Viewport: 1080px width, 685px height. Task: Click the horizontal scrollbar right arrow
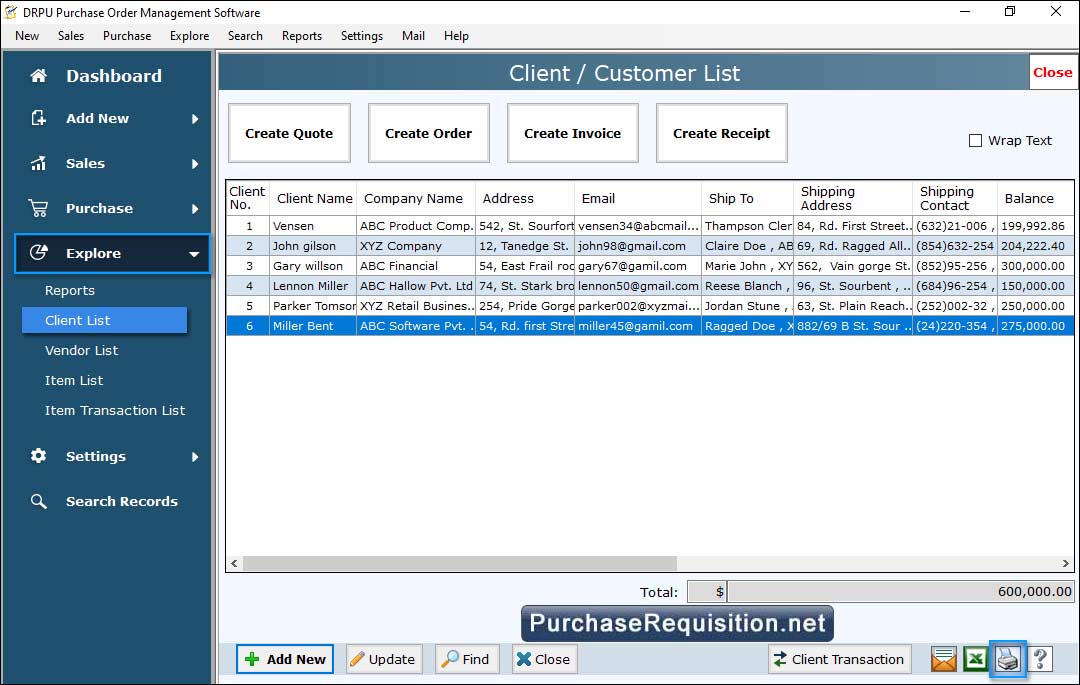point(1066,564)
